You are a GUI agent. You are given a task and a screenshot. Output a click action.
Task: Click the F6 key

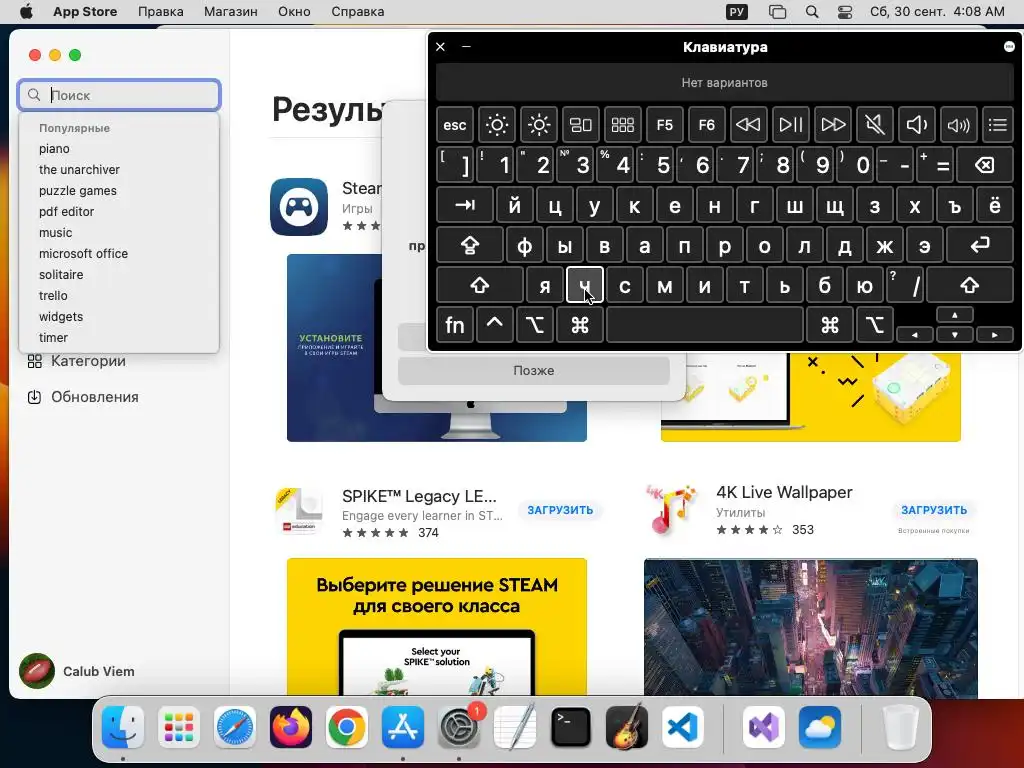click(707, 125)
